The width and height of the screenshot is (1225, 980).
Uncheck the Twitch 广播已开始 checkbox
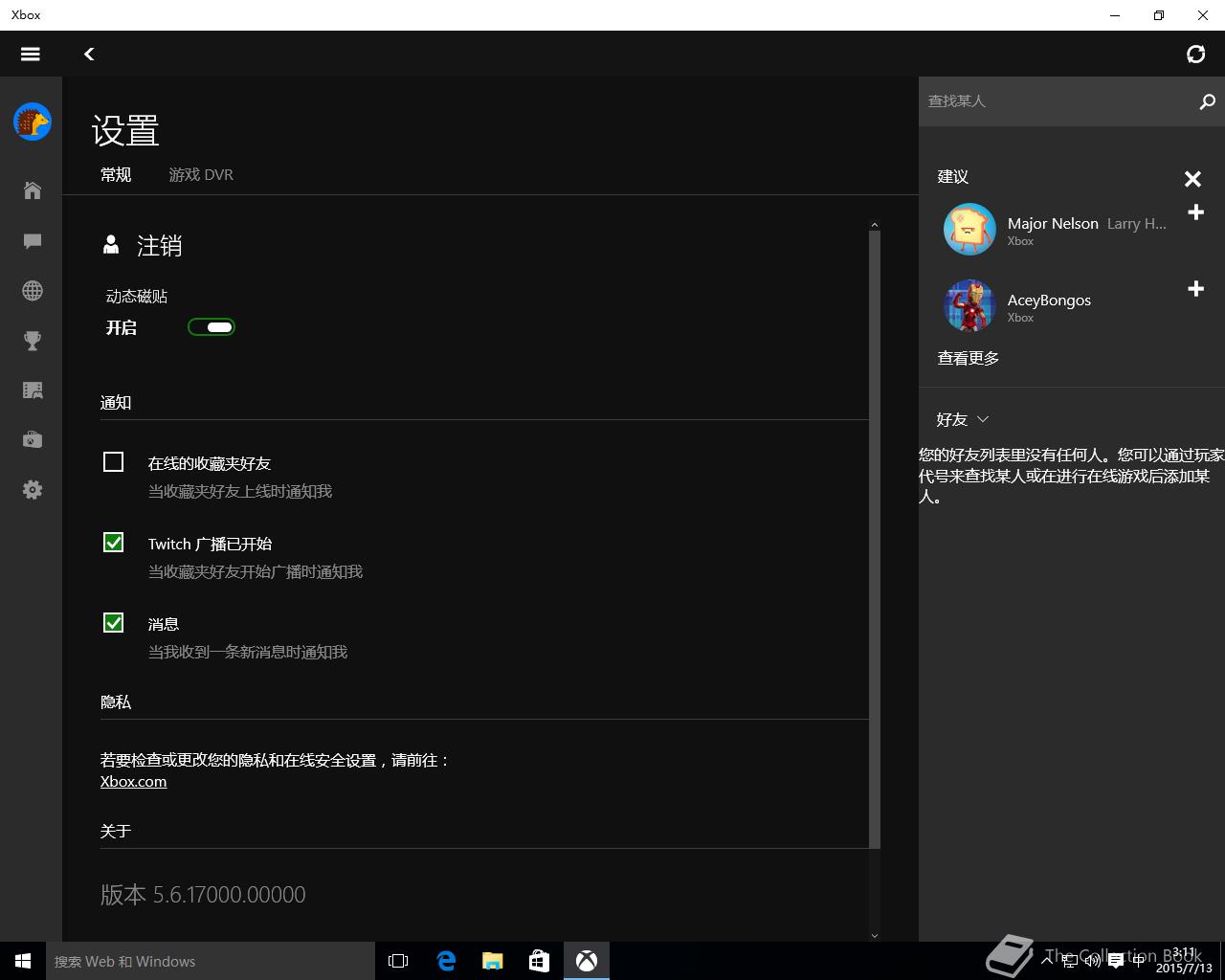(113, 543)
